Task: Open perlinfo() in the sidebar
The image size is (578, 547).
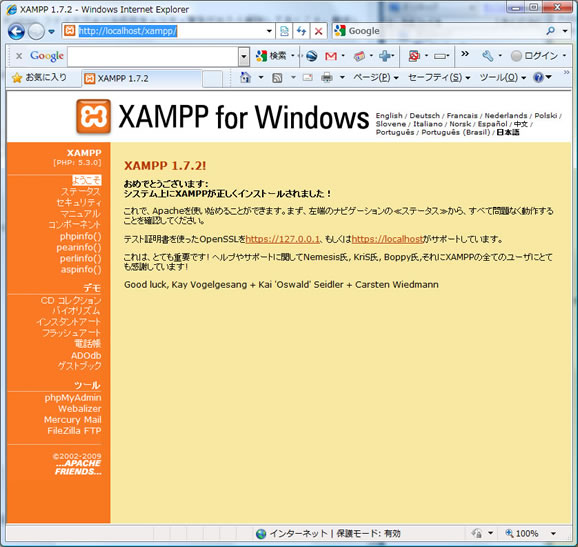Action: pyautogui.click(x=80, y=258)
